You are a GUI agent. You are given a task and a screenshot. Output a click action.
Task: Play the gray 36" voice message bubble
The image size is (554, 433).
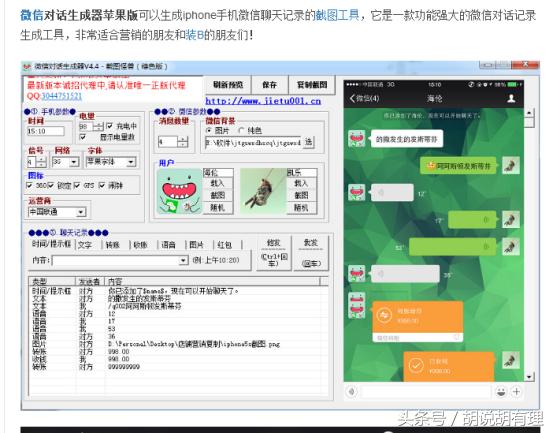[x=405, y=274]
